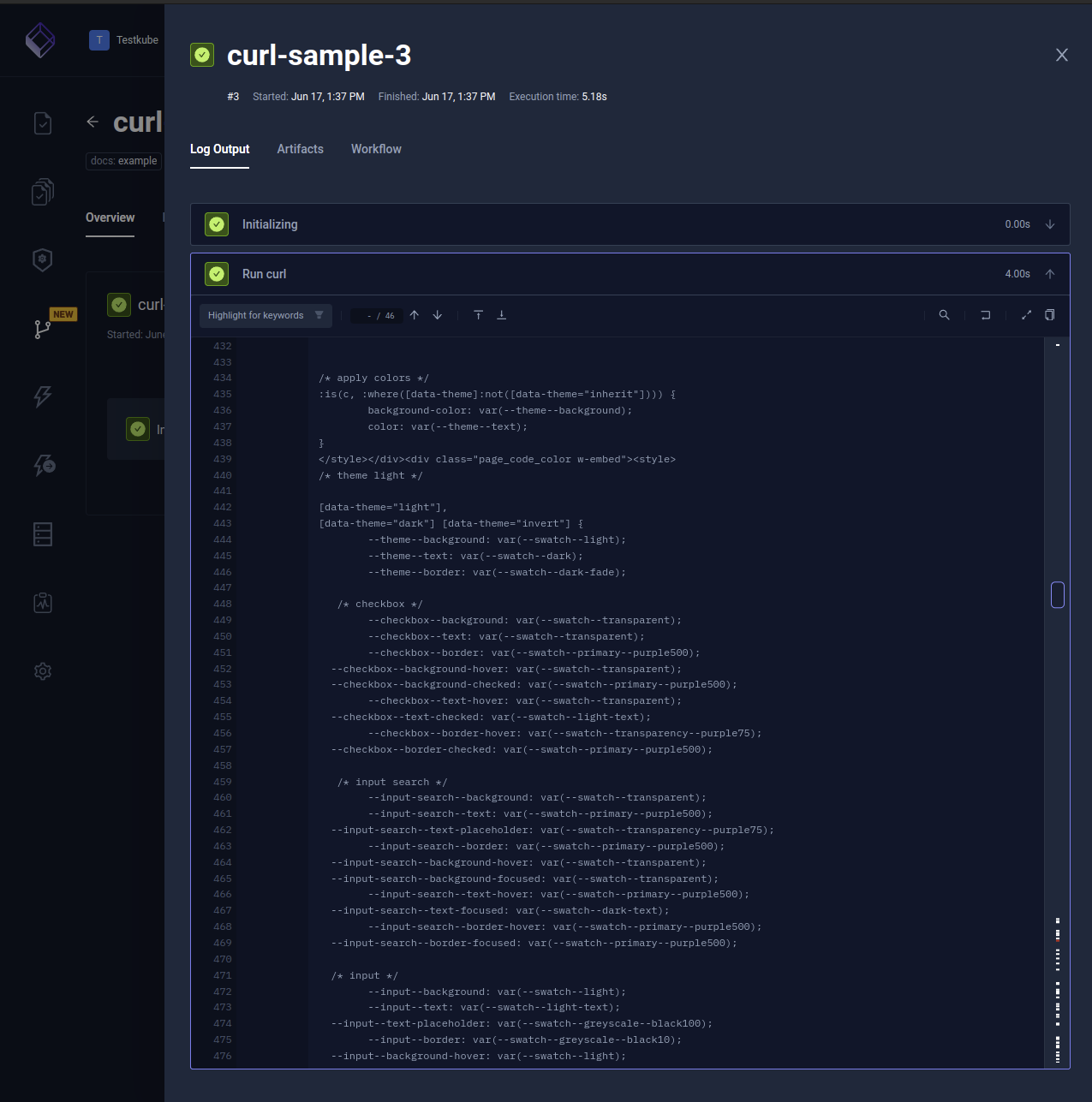Open the Tests section in the sidebar
The height and width of the screenshot is (1102, 1092).
click(43, 122)
